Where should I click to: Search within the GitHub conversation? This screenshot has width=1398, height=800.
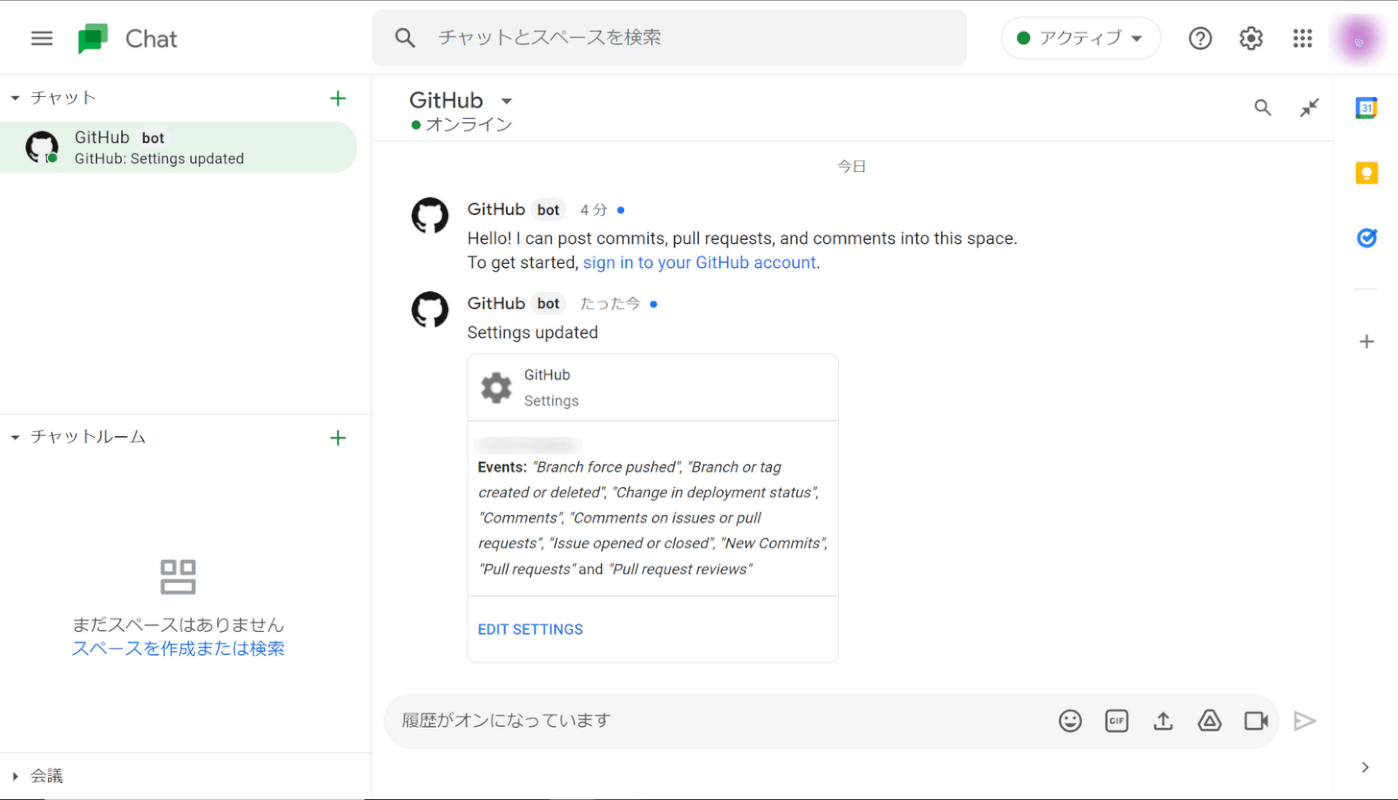[1263, 108]
